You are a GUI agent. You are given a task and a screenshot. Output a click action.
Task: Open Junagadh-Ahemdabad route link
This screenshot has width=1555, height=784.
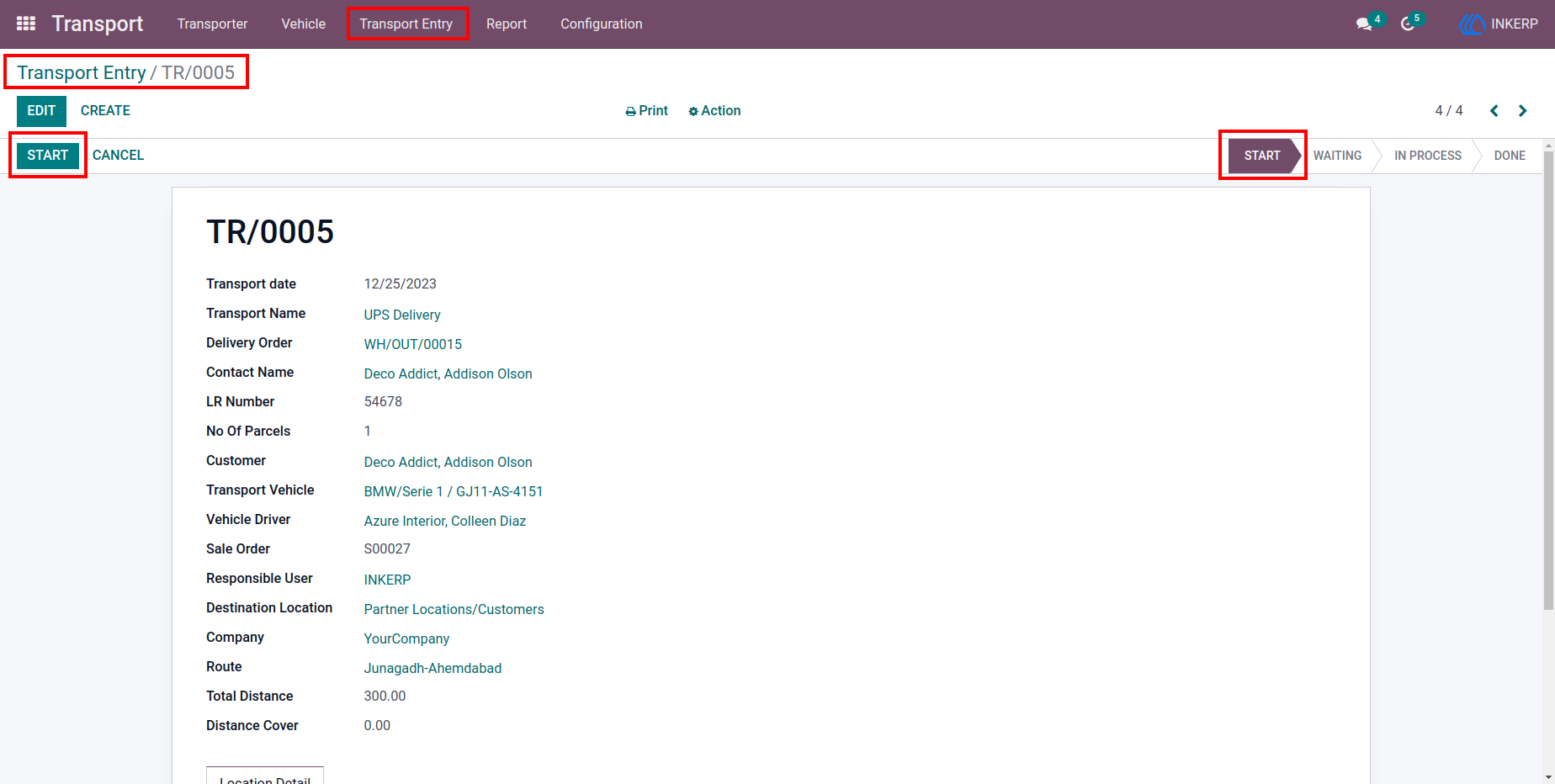coord(433,668)
